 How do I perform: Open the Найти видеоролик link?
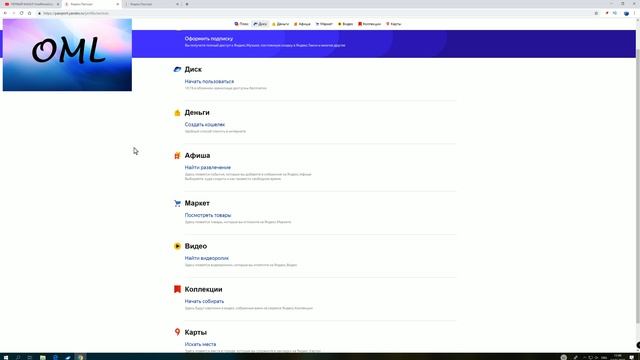pyautogui.click(x=207, y=258)
